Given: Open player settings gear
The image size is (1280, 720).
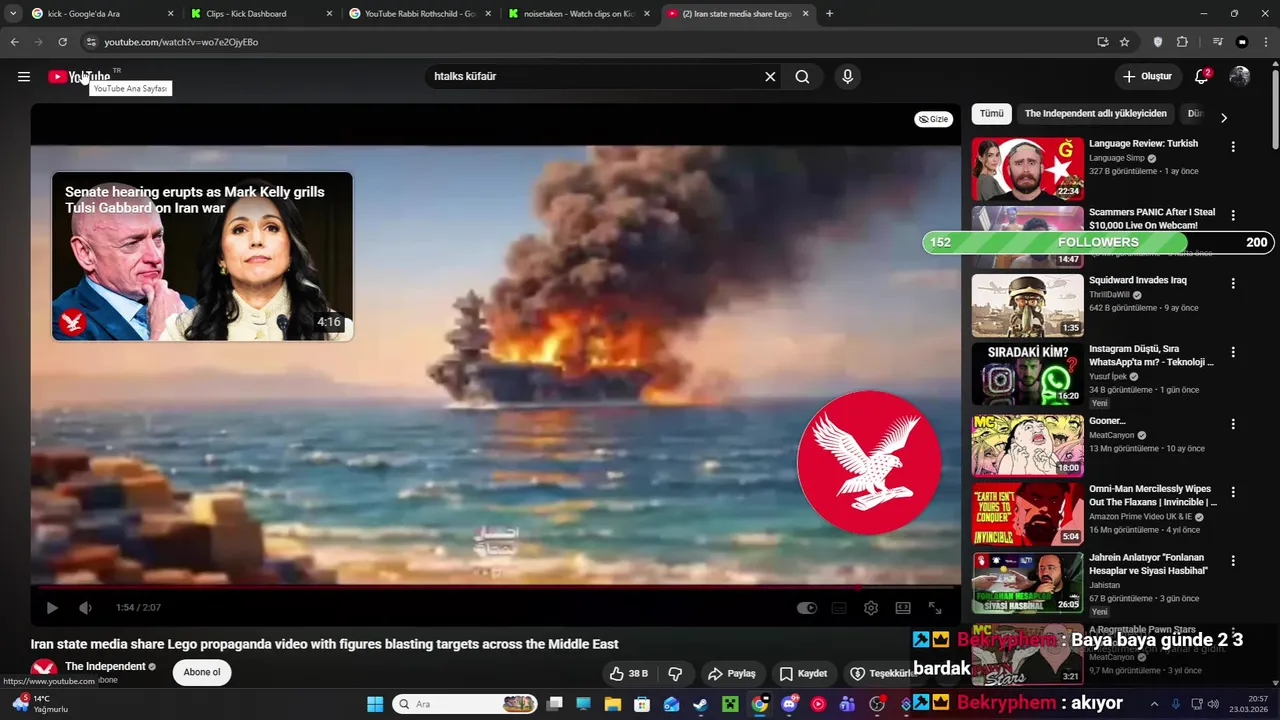Looking at the screenshot, I should pos(871,608).
